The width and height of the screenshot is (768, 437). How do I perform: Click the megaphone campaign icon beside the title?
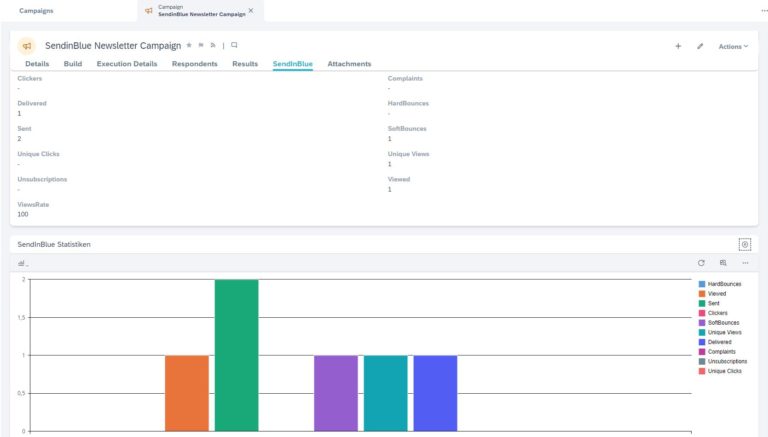pyautogui.click(x=27, y=46)
